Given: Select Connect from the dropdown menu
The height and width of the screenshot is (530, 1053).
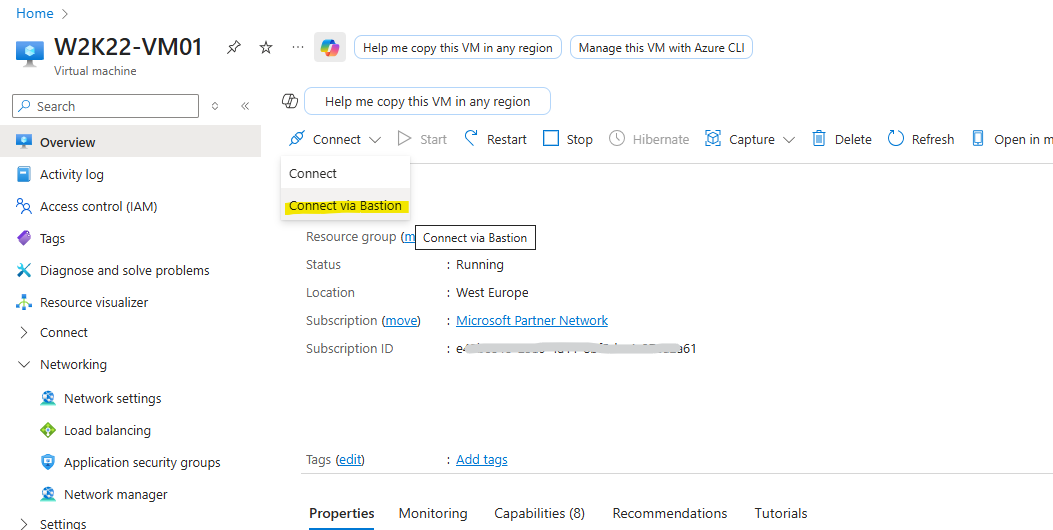Looking at the screenshot, I should pos(345,173).
